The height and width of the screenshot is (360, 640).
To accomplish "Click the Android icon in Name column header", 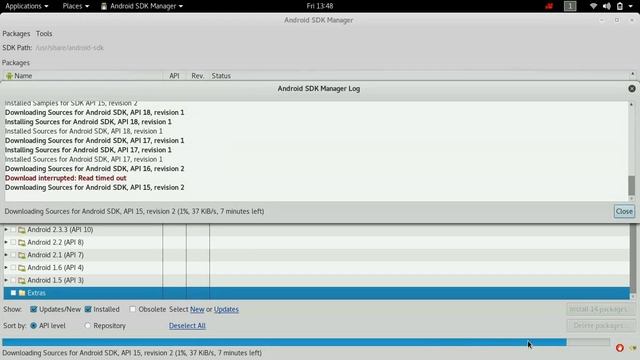I will coord(9,76).
